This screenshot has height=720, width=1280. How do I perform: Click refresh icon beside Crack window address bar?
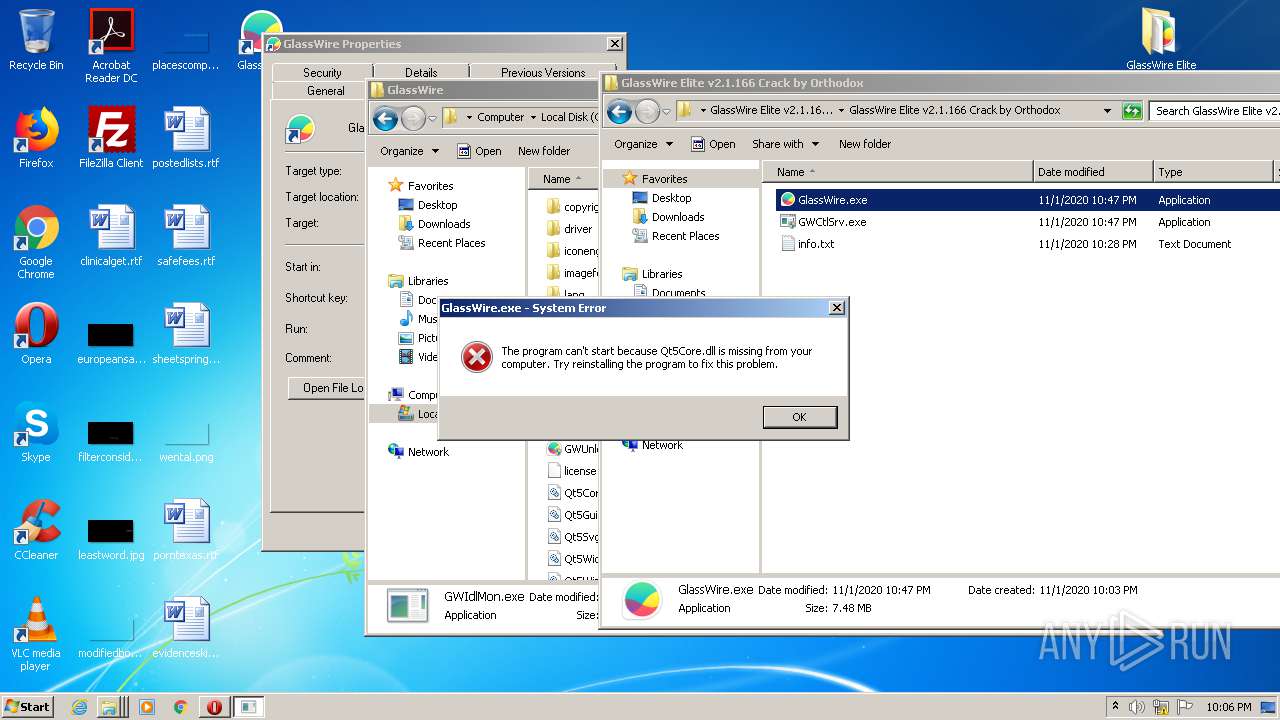[1132, 111]
